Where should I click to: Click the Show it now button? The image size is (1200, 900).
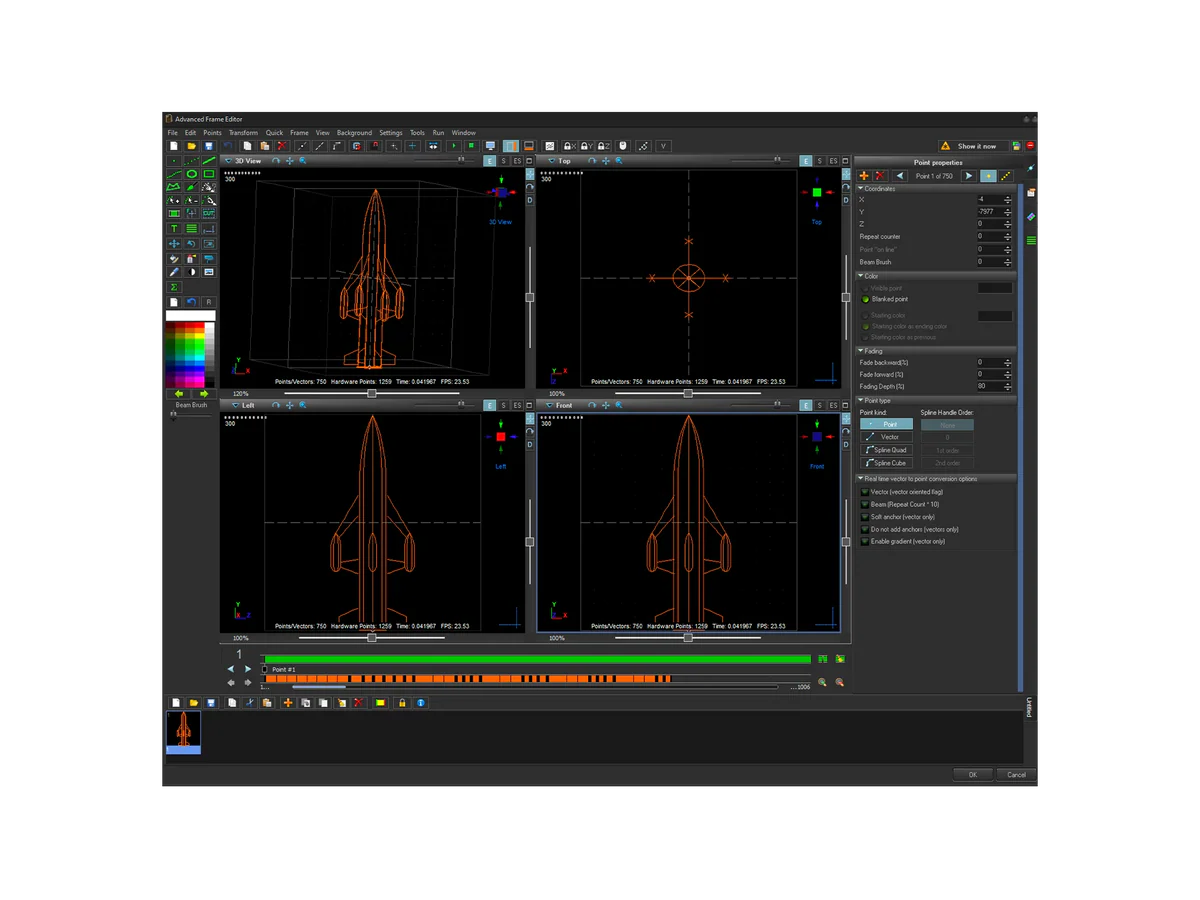click(973, 146)
